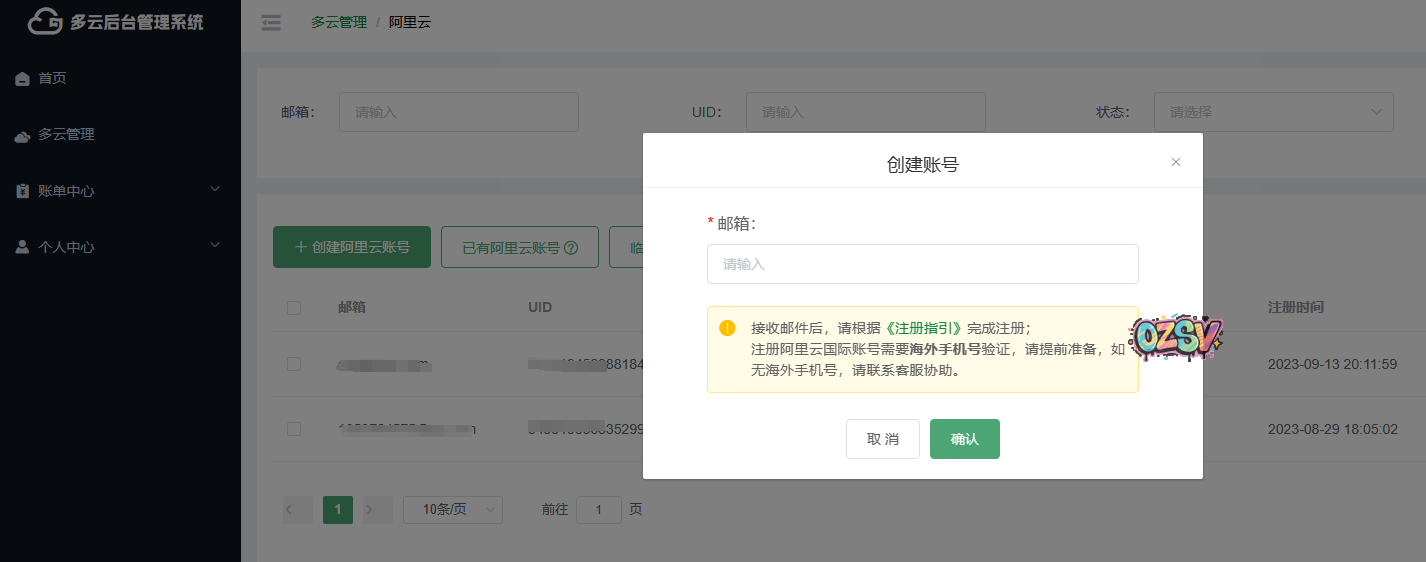Go to next page arrow
The height and width of the screenshot is (562, 1426).
tap(378, 510)
